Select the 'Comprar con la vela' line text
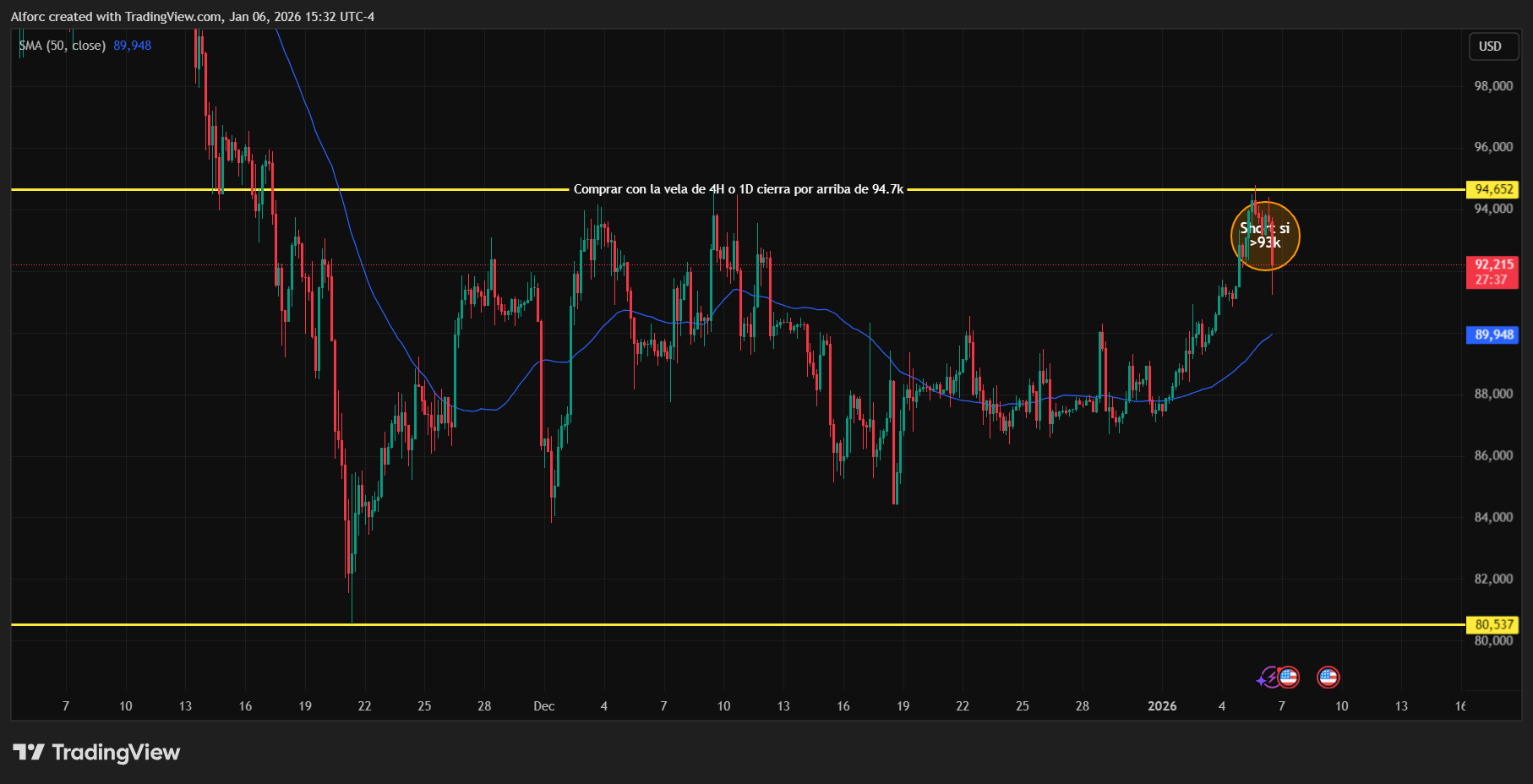This screenshot has height=784, width=1533. click(x=739, y=189)
